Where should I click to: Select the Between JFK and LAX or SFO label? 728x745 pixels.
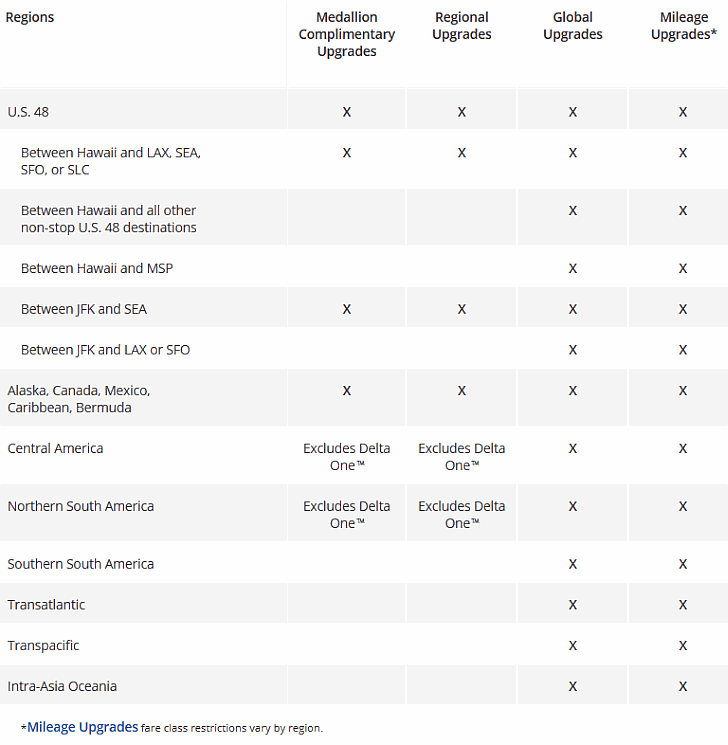point(105,350)
